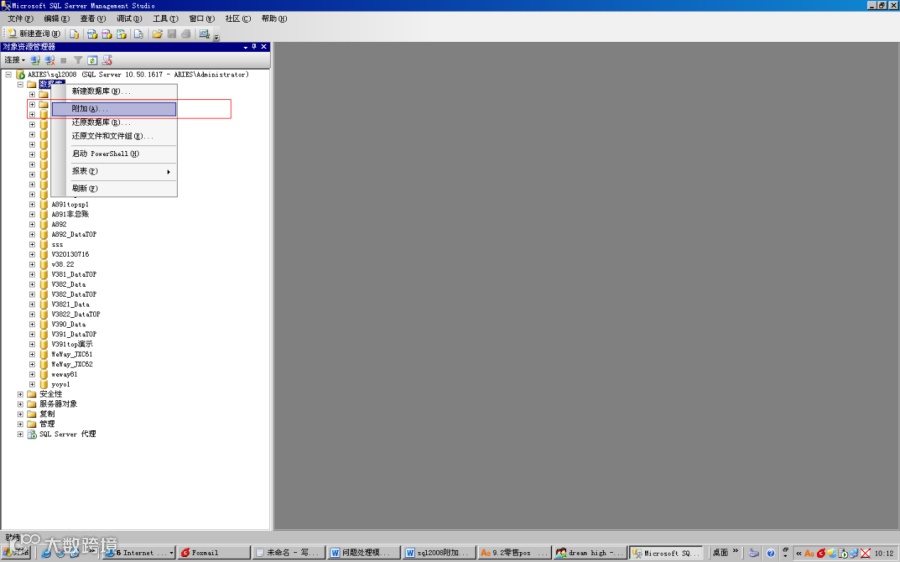Viewport: 900px width, 562px height.
Task: Click the Database Engine Query icon
Action: 74,34
